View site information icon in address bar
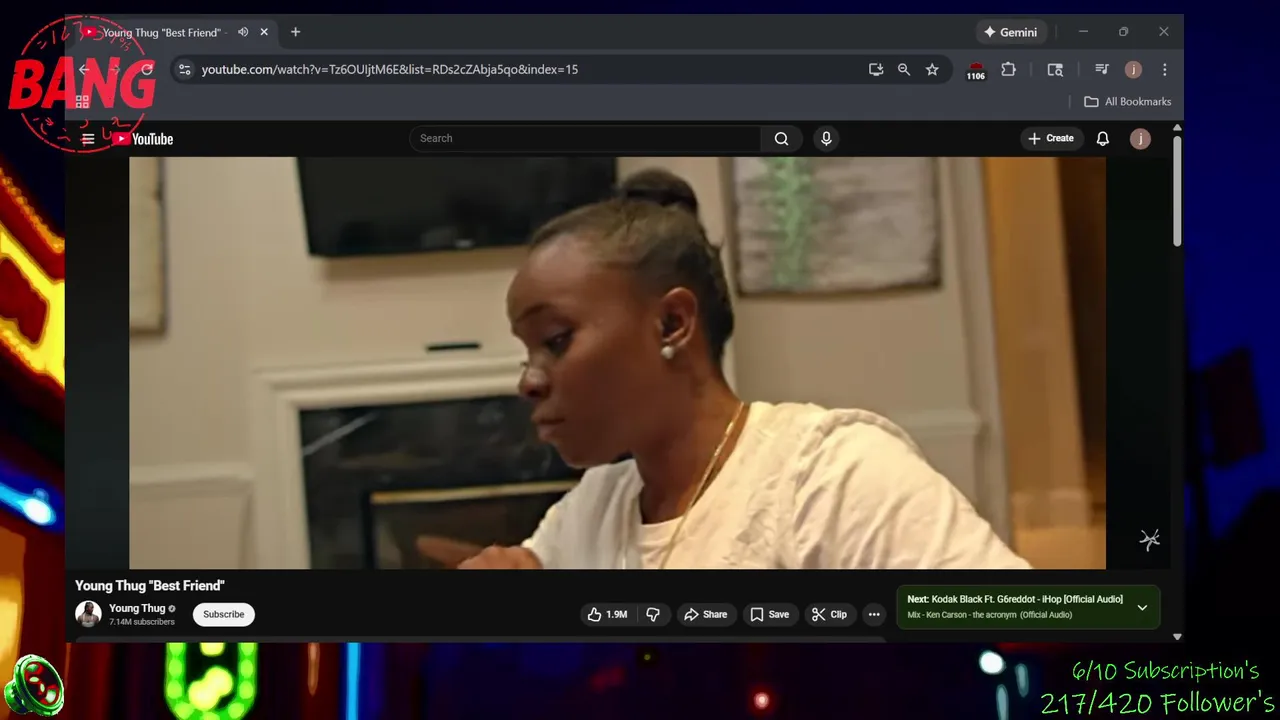The width and height of the screenshot is (1280, 720). point(184,69)
